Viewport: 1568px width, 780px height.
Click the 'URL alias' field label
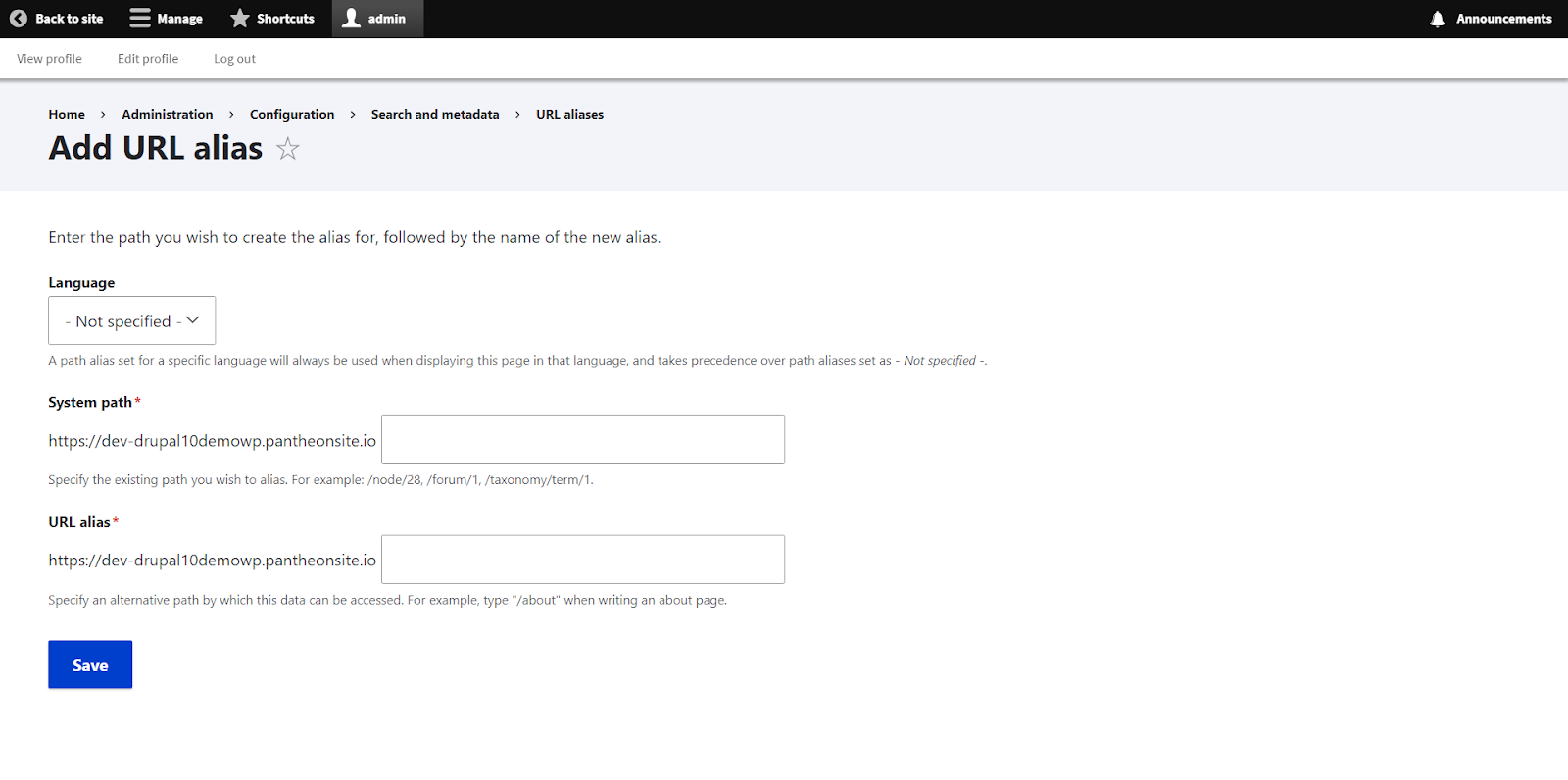pos(79,522)
